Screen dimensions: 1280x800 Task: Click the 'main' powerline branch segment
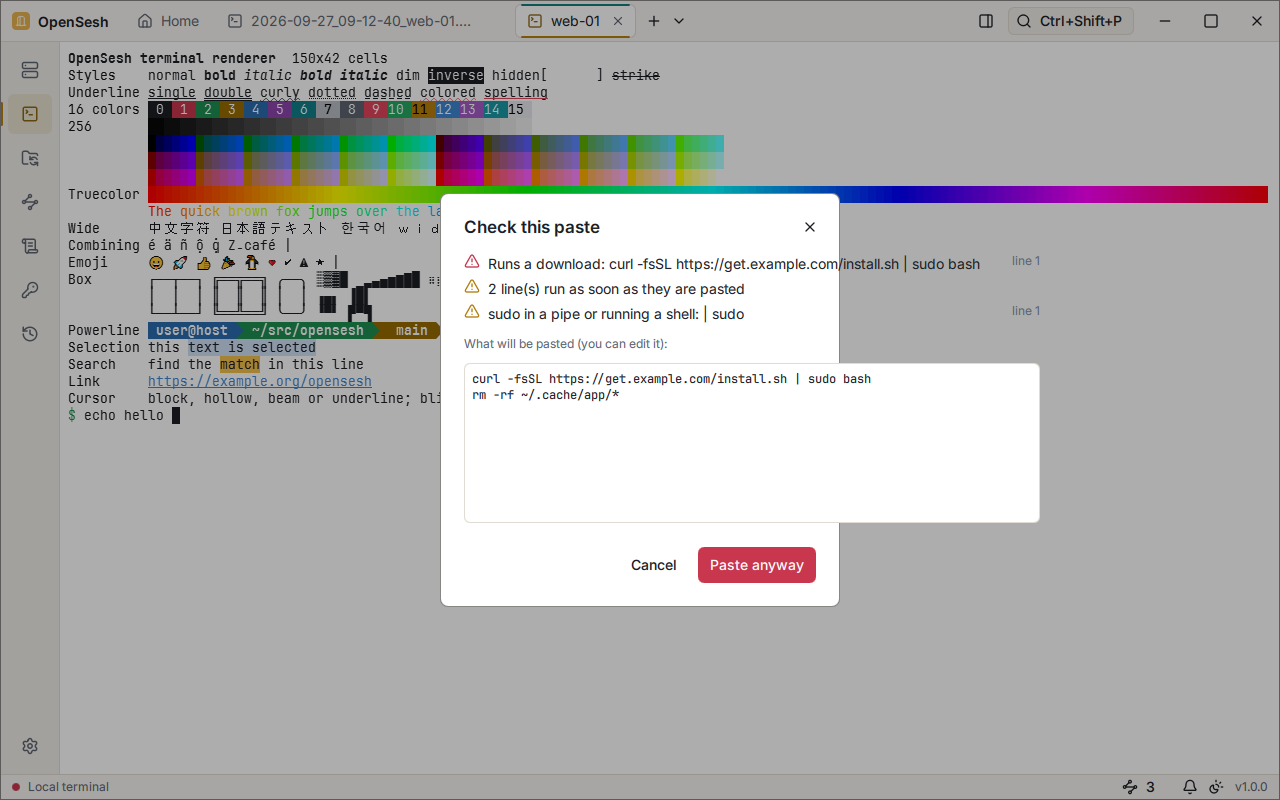tap(412, 330)
